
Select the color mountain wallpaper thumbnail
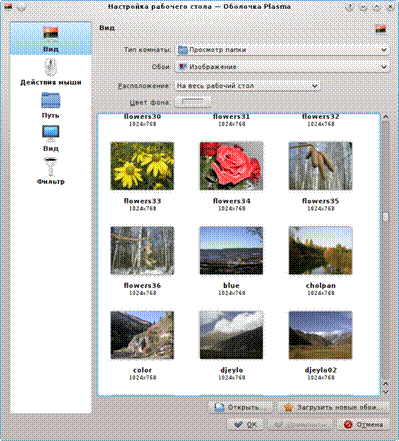point(142,335)
